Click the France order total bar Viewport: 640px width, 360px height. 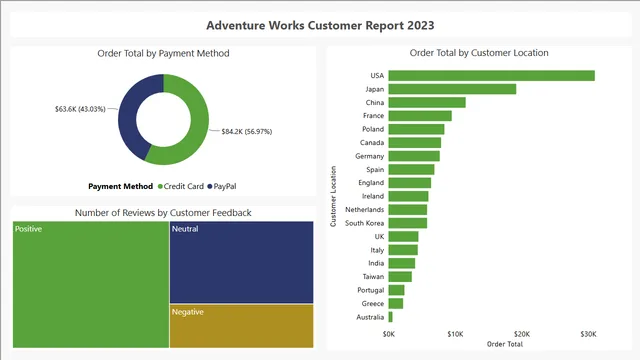420,116
